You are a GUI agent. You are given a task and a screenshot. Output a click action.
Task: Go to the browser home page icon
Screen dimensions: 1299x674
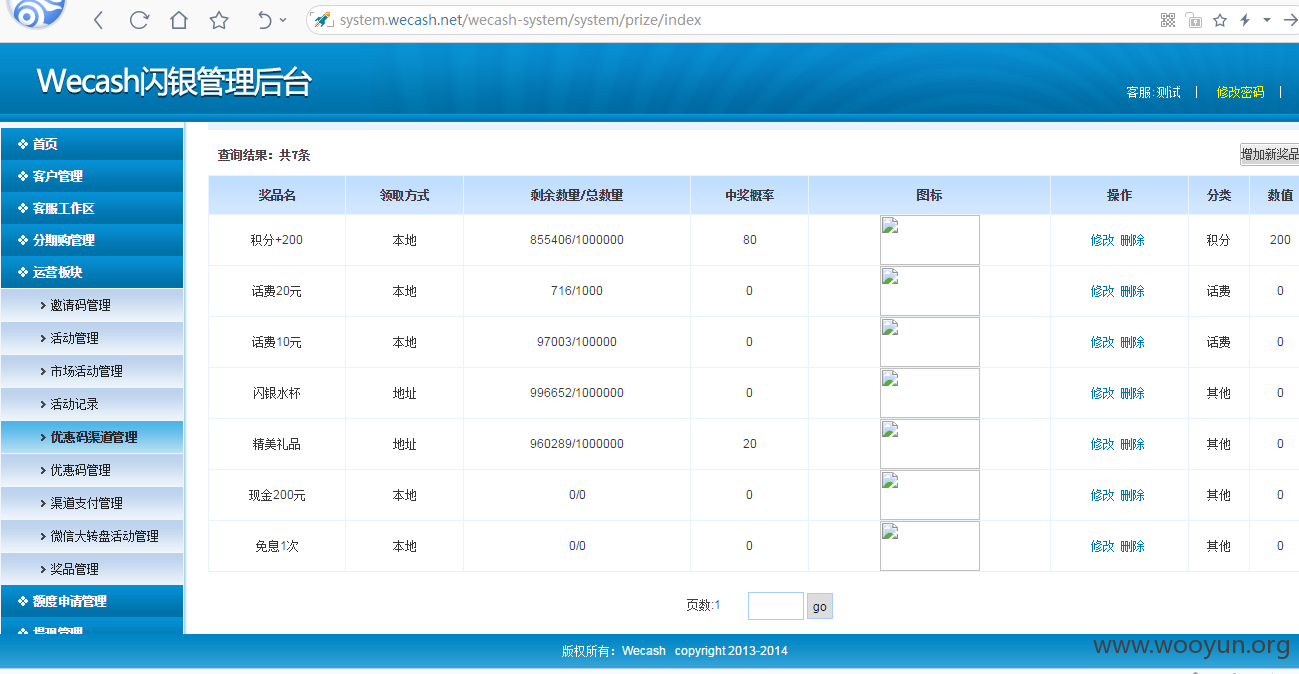coord(179,20)
